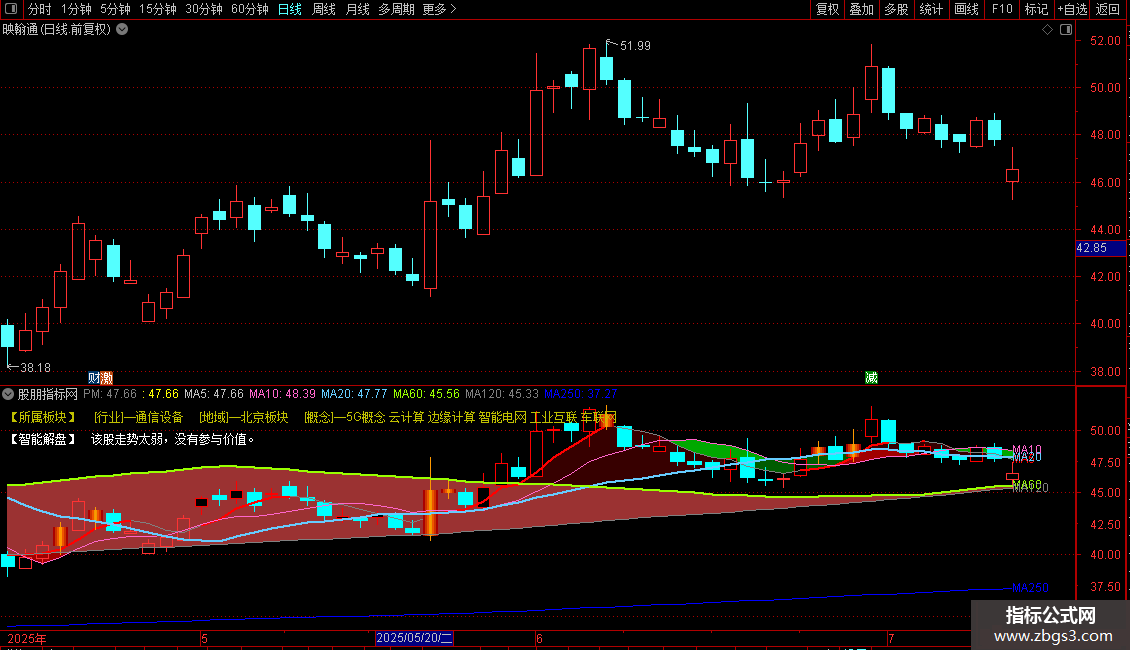The height and width of the screenshot is (650, 1130).
Task: Toggle the left side panel icon
Action: click(x=11, y=9)
